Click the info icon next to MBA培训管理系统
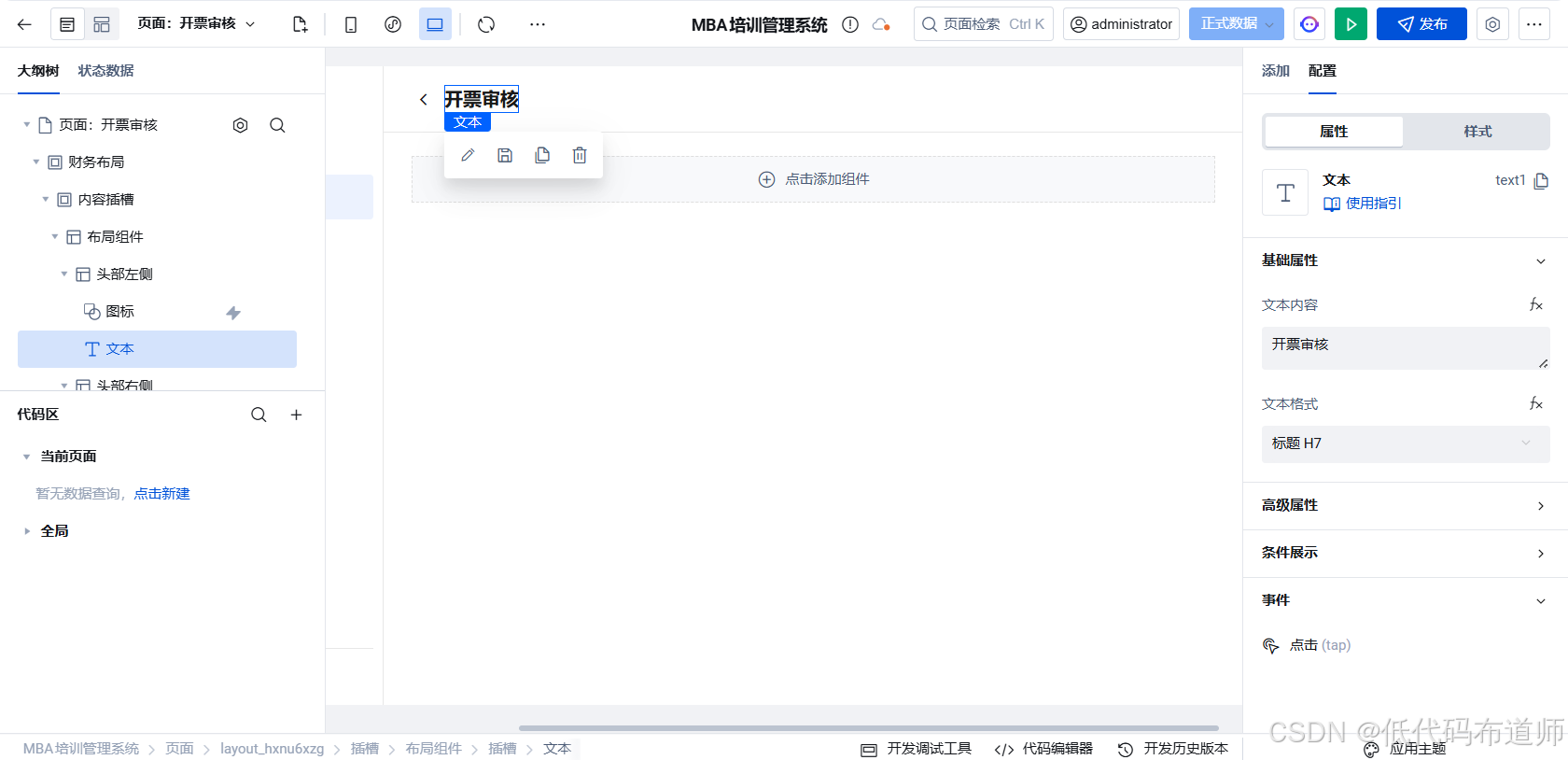Image resolution: width=1568 pixels, height=760 pixels. (850, 24)
